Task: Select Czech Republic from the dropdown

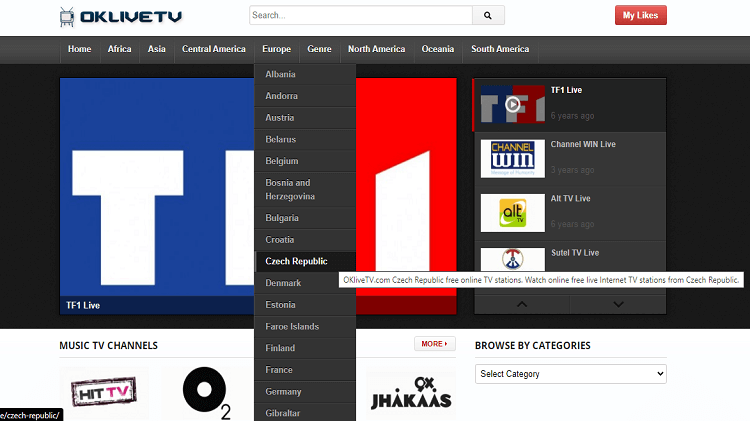Action: tap(305, 261)
